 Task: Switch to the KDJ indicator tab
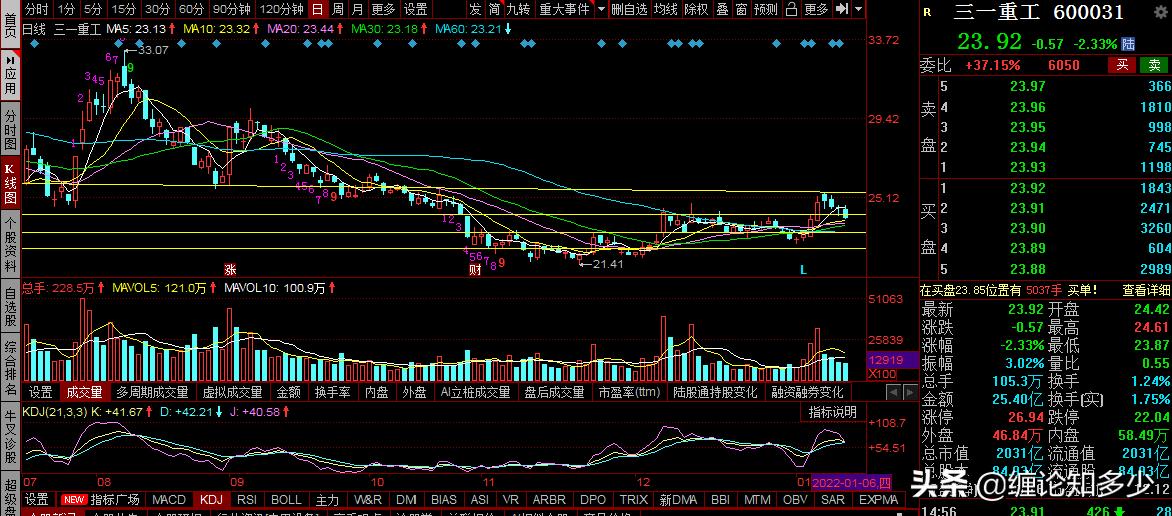(212, 500)
